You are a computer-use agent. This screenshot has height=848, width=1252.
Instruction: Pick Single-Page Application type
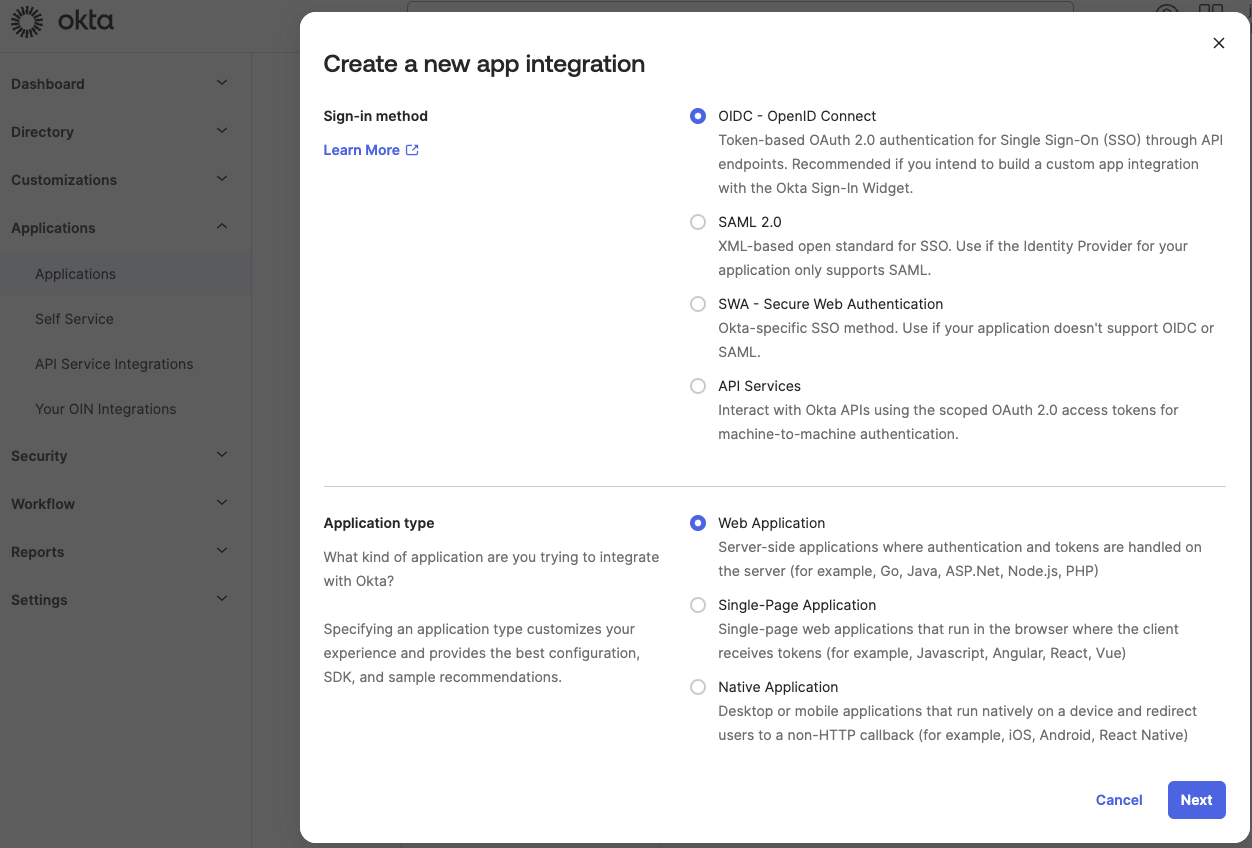698,605
